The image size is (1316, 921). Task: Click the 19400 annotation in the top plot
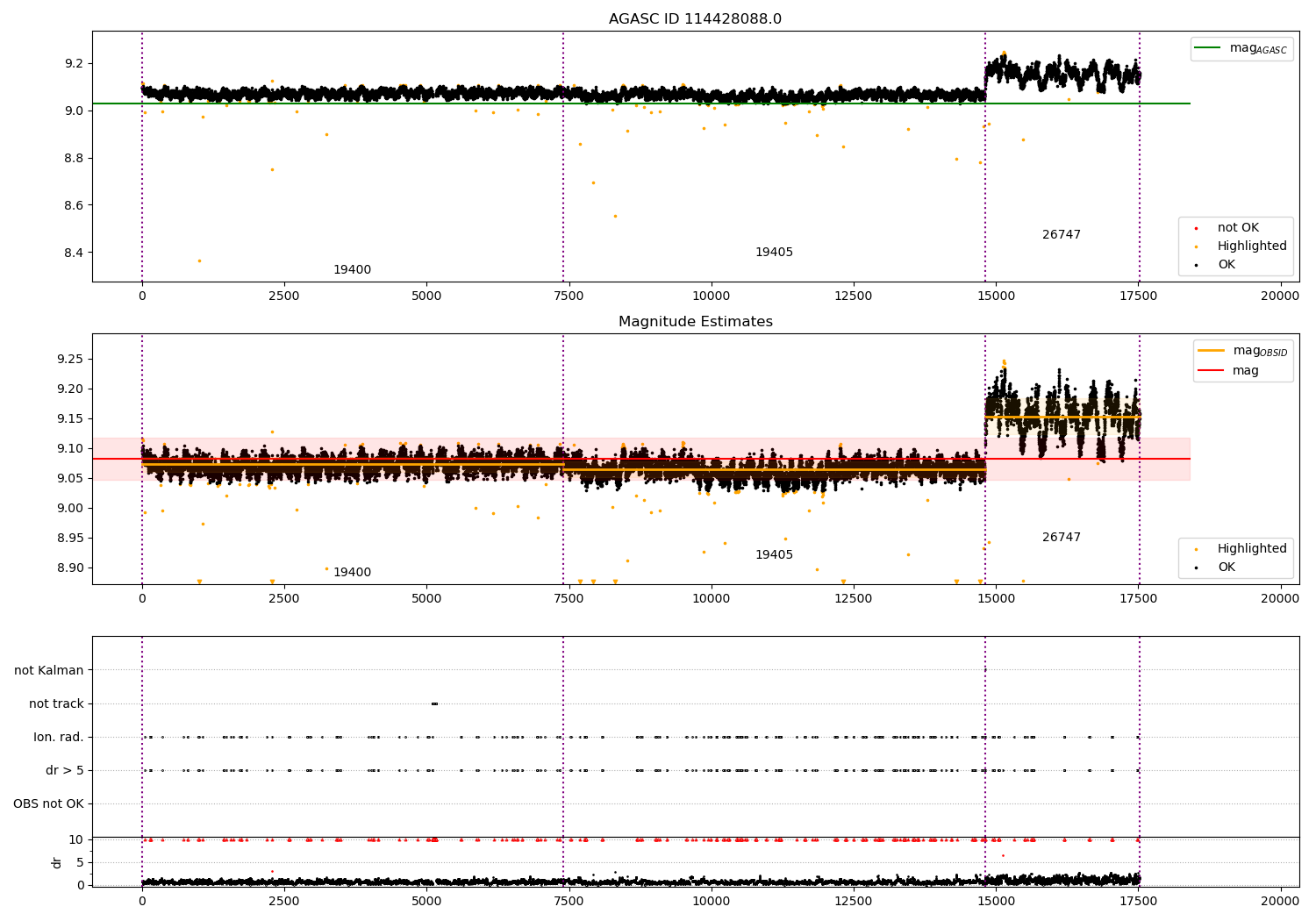coord(352,270)
